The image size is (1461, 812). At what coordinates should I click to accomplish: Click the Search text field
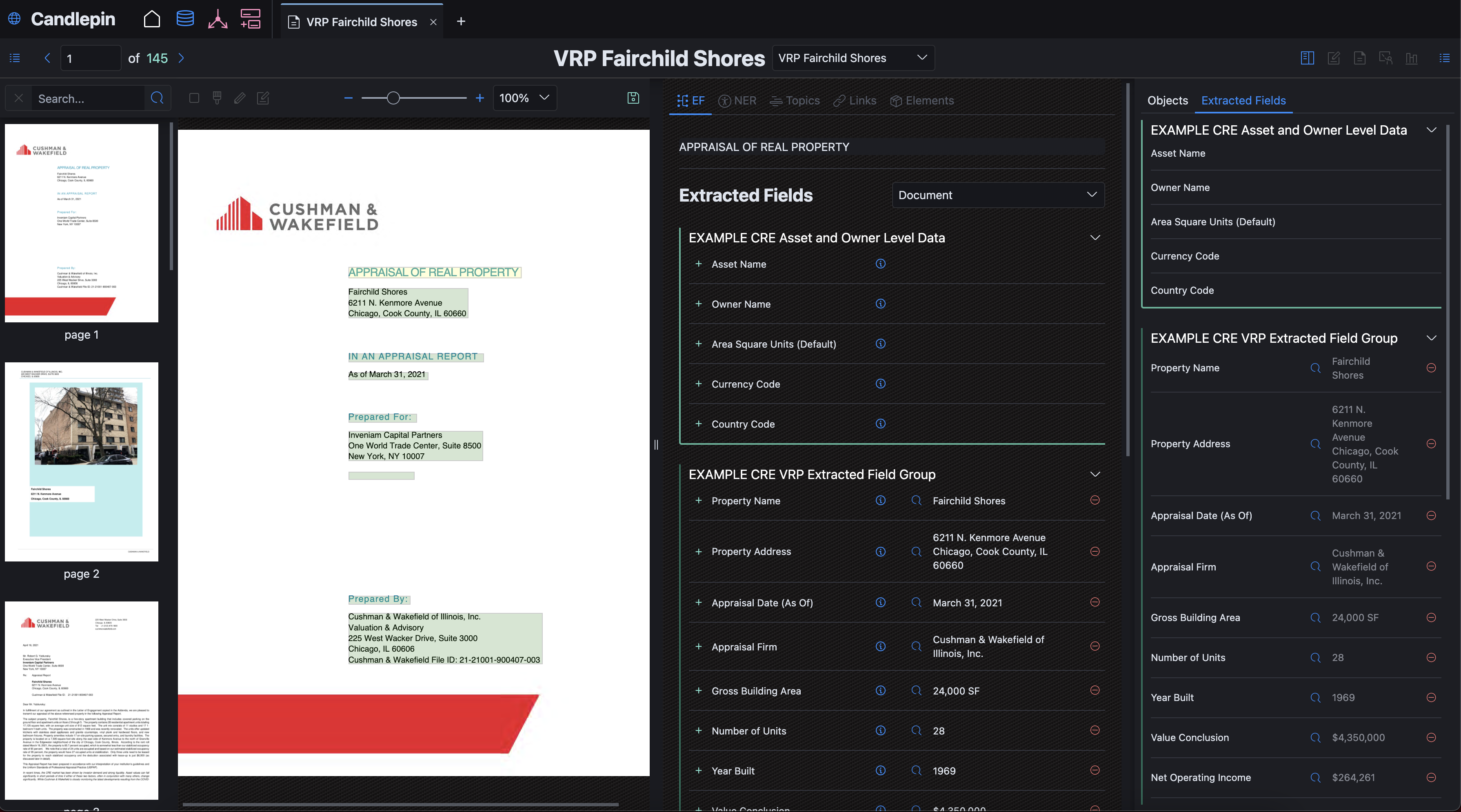tap(88, 98)
